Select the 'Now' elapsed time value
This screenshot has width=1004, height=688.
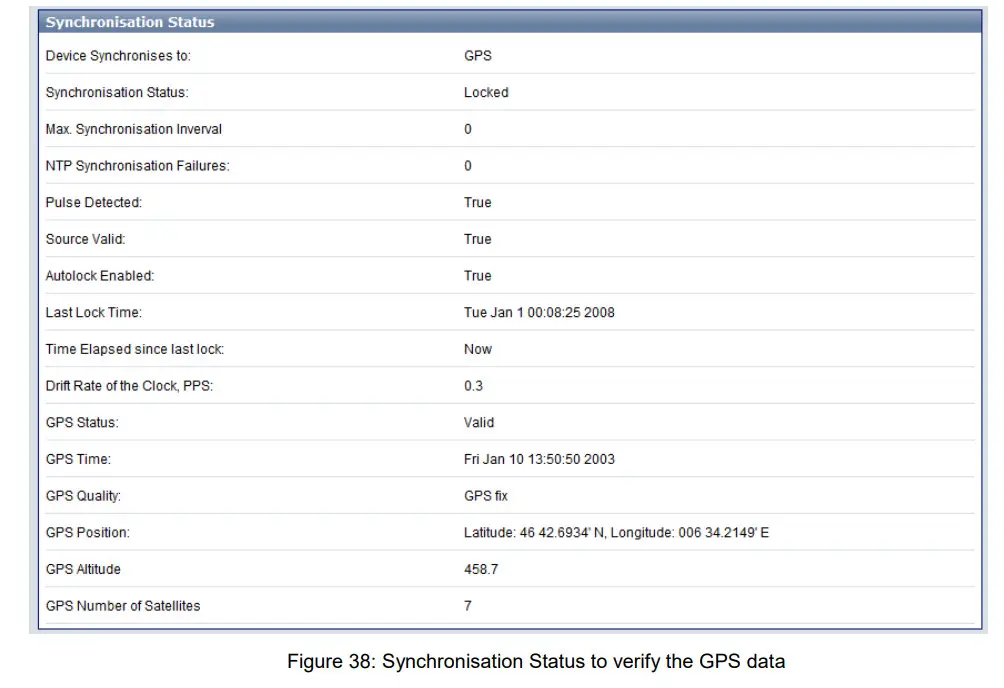(x=478, y=349)
